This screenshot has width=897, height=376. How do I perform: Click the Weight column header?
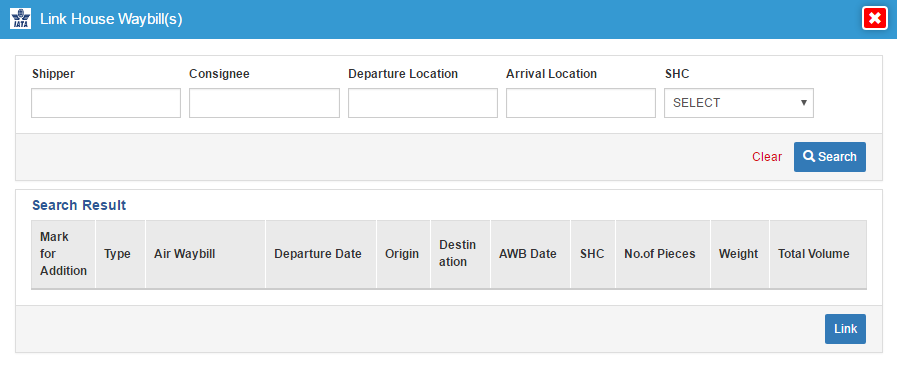pyautogui.click(x=740, y=254)
